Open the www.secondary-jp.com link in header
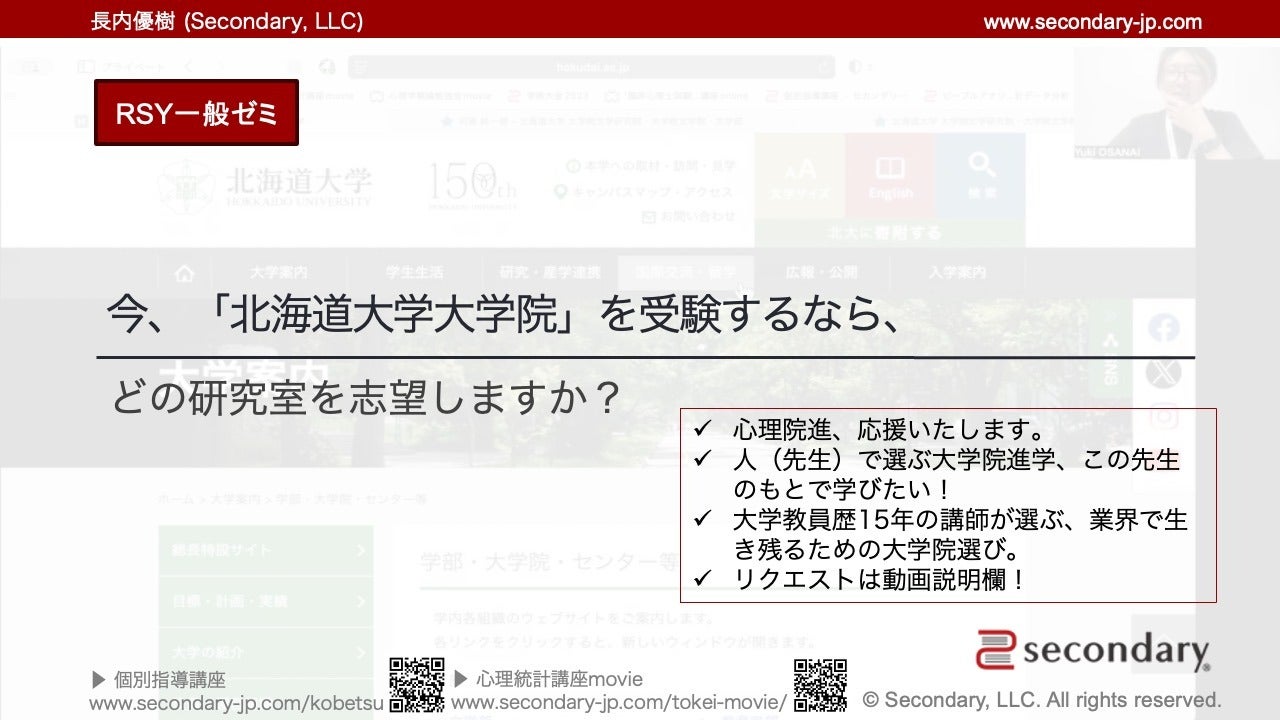This screenshot has height=720, width=1280. (x=1092, y=21)
